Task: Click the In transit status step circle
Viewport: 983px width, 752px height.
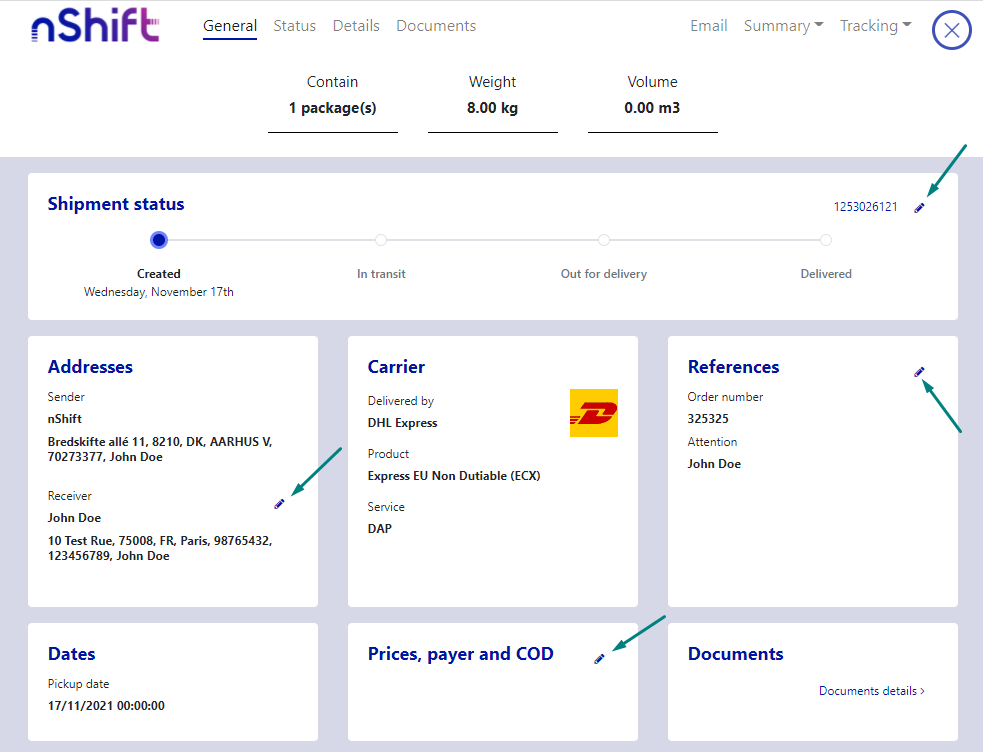Action: click(381, 240)
